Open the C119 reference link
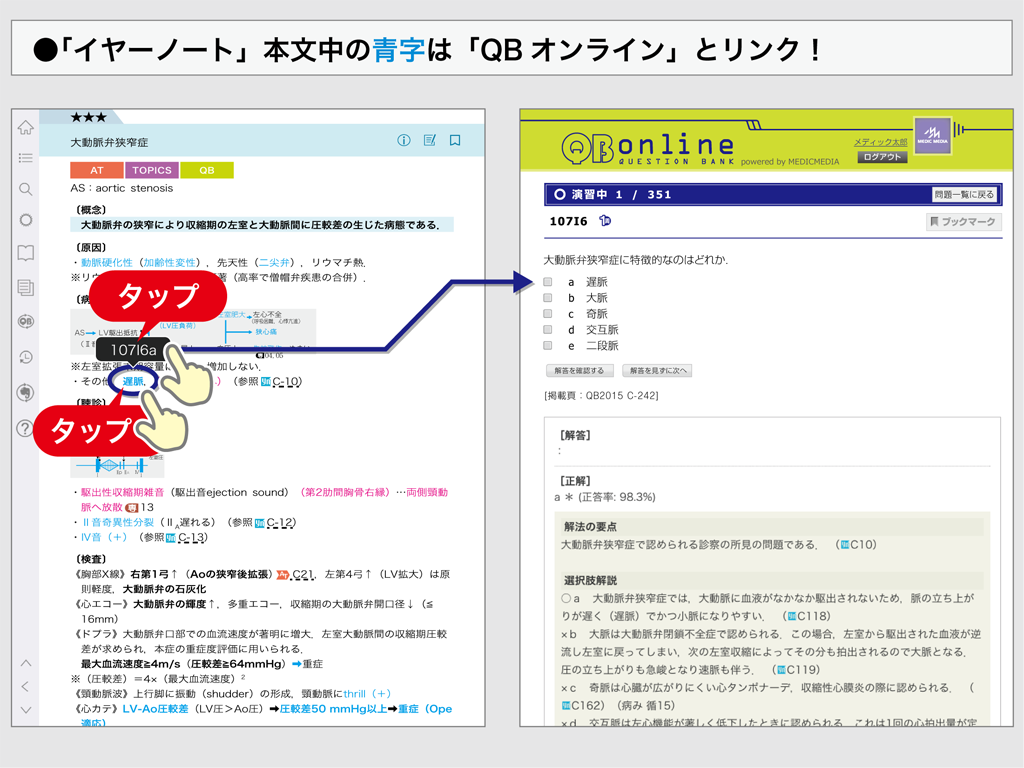Viewport: 1024px width, 768px height. (798, 669)
